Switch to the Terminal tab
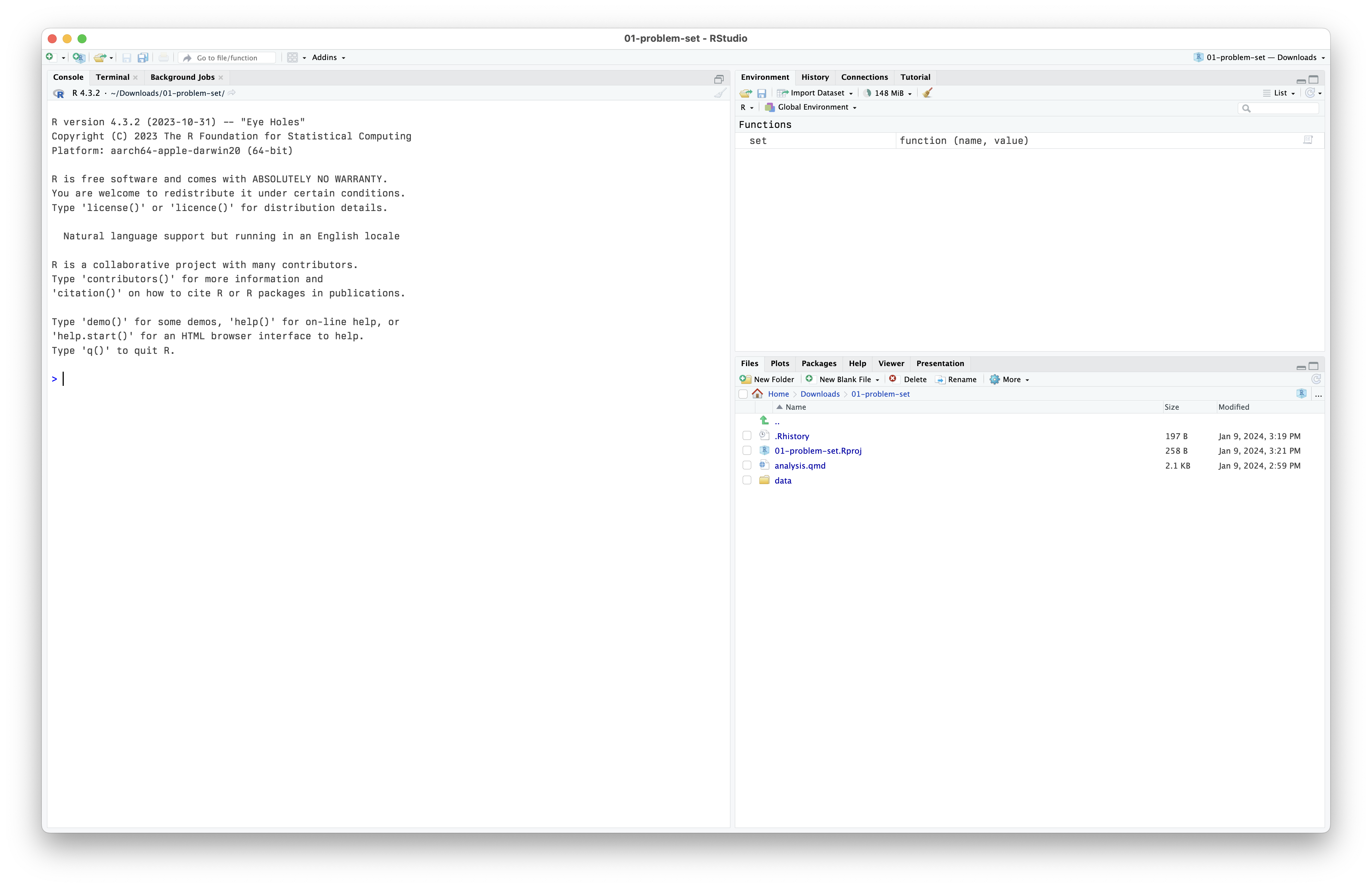 pos(113,77)
